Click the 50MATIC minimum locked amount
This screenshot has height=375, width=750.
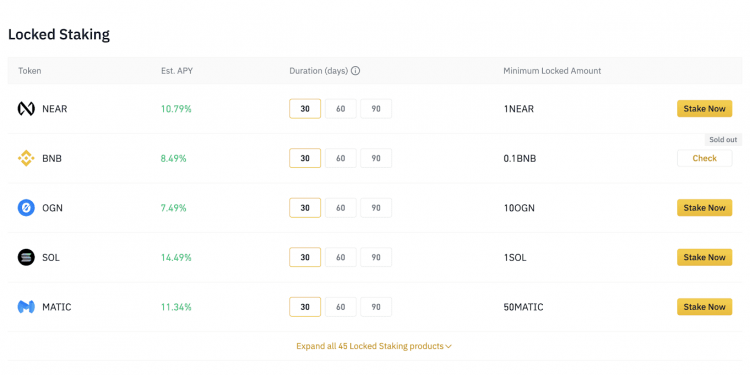(x=523, y=307)
